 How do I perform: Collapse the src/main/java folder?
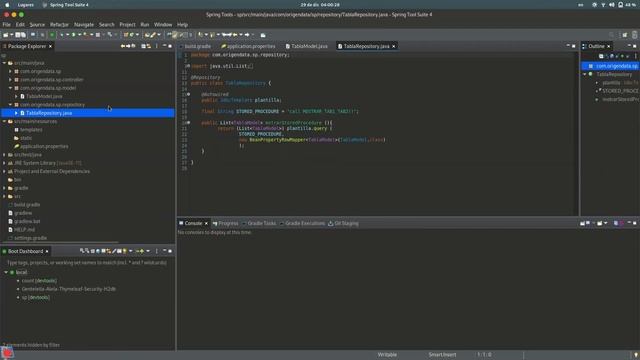pos(4,63)
